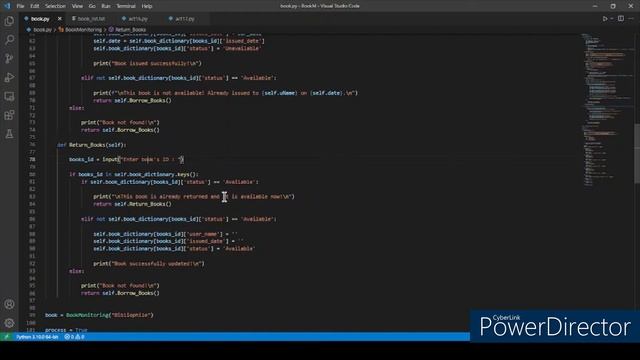Open the File menu
The image size is (640, 360).
click(20, 6)
